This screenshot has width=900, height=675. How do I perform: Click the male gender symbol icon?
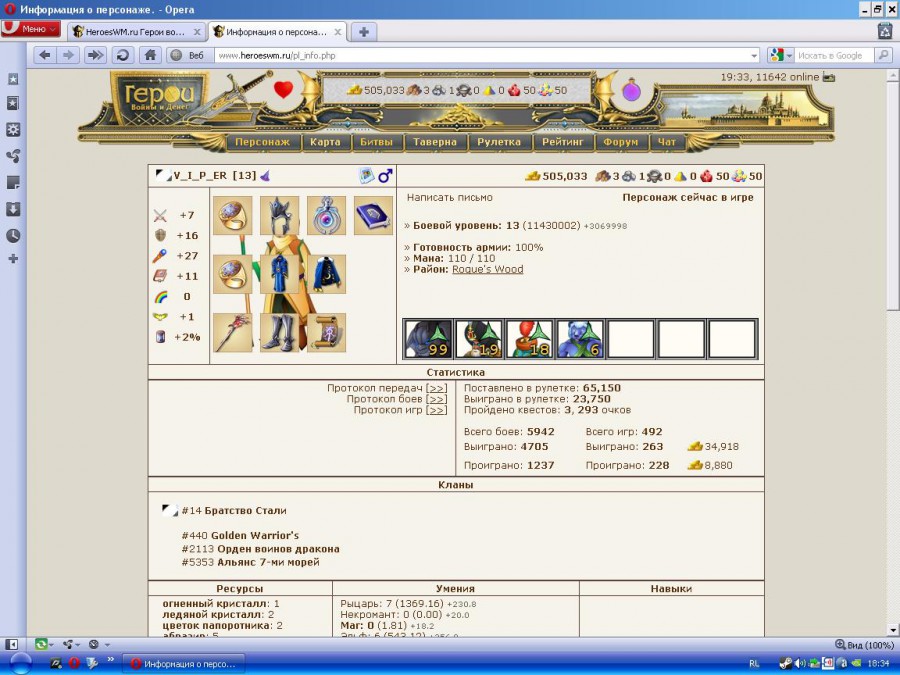coord(385,176)
